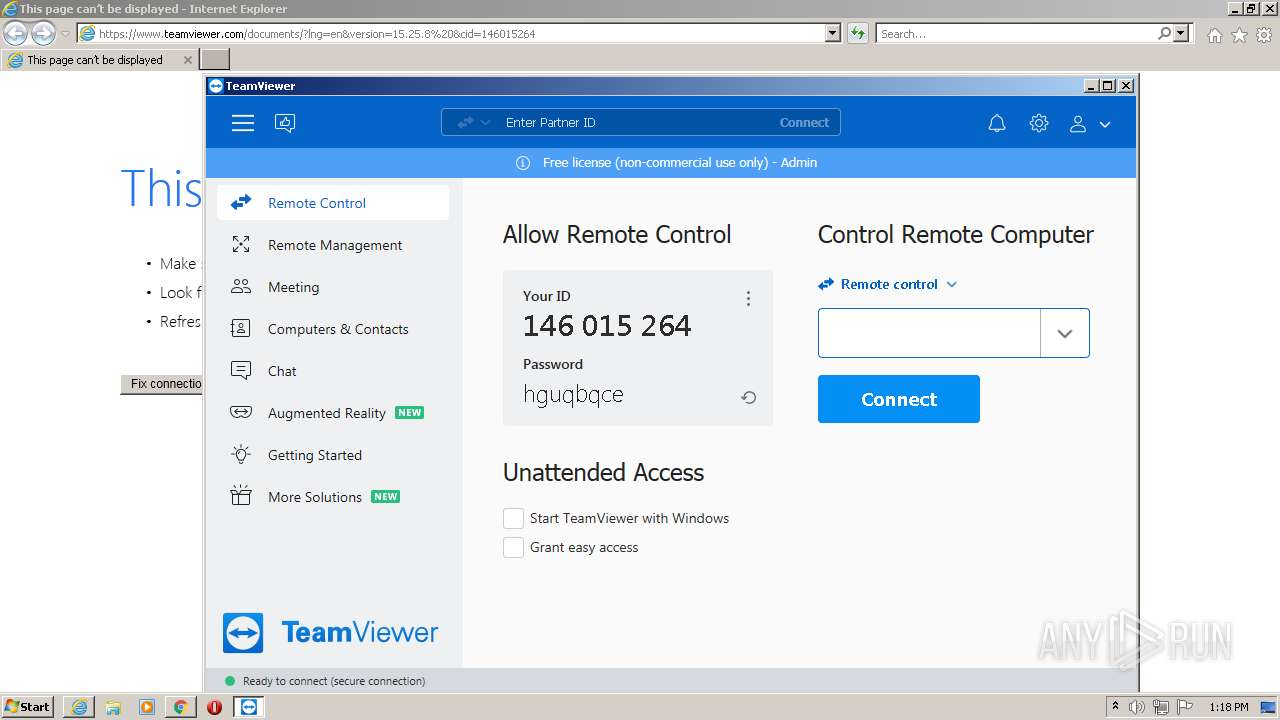Open IE favorites star
The image size is (1280, 720).
coord(1239,35)
